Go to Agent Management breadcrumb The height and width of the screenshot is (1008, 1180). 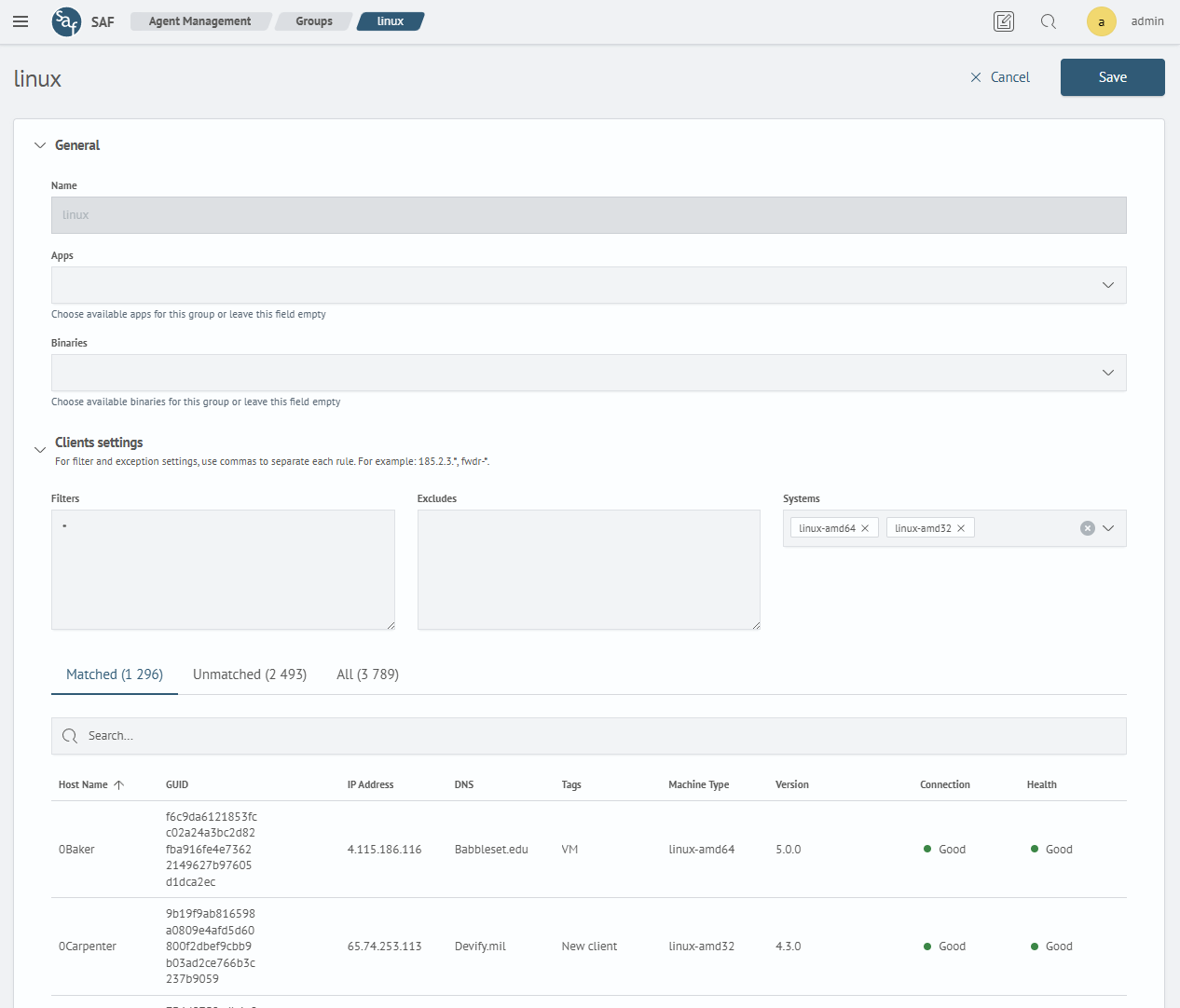[x=199, y=21]
